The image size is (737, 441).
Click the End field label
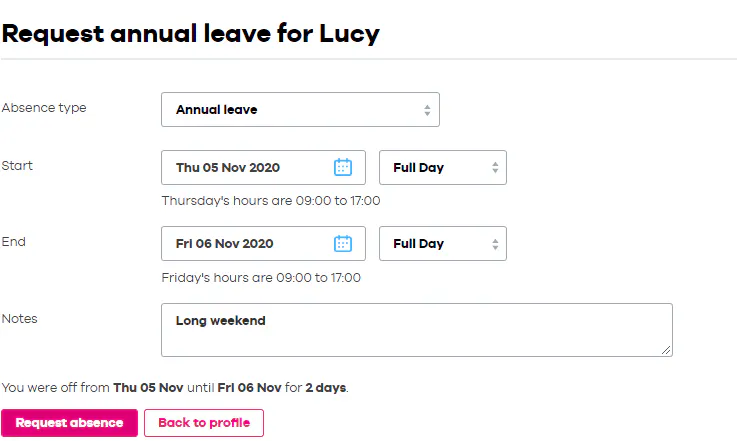pyautogui.click(x=14, y=241)
